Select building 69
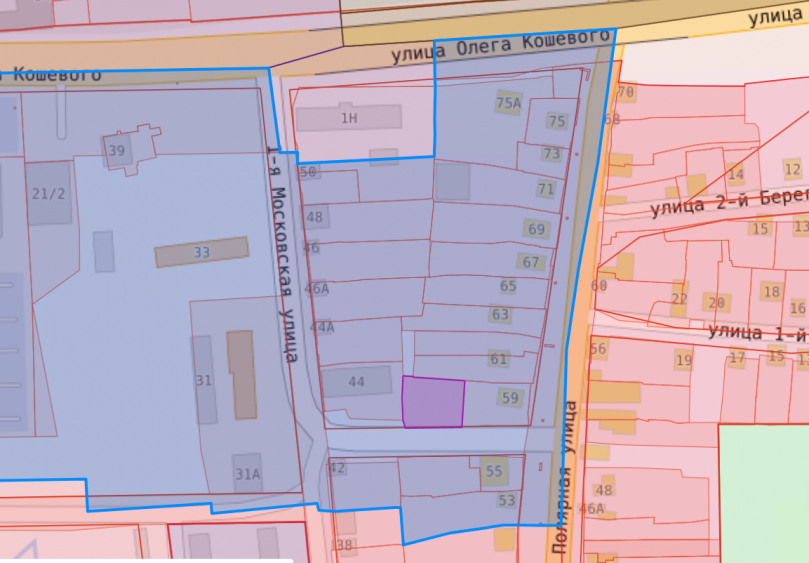Viewport: 809px width, 563px height. tap(537, 229)
